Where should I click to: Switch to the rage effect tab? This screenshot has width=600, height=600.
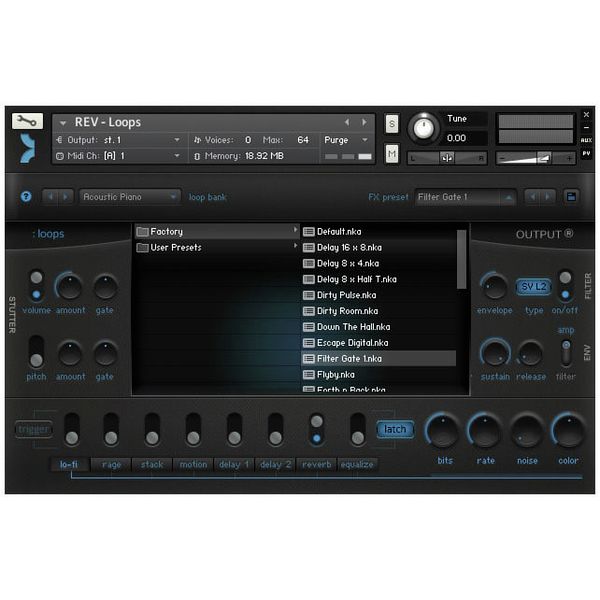[x=111, y=465]
